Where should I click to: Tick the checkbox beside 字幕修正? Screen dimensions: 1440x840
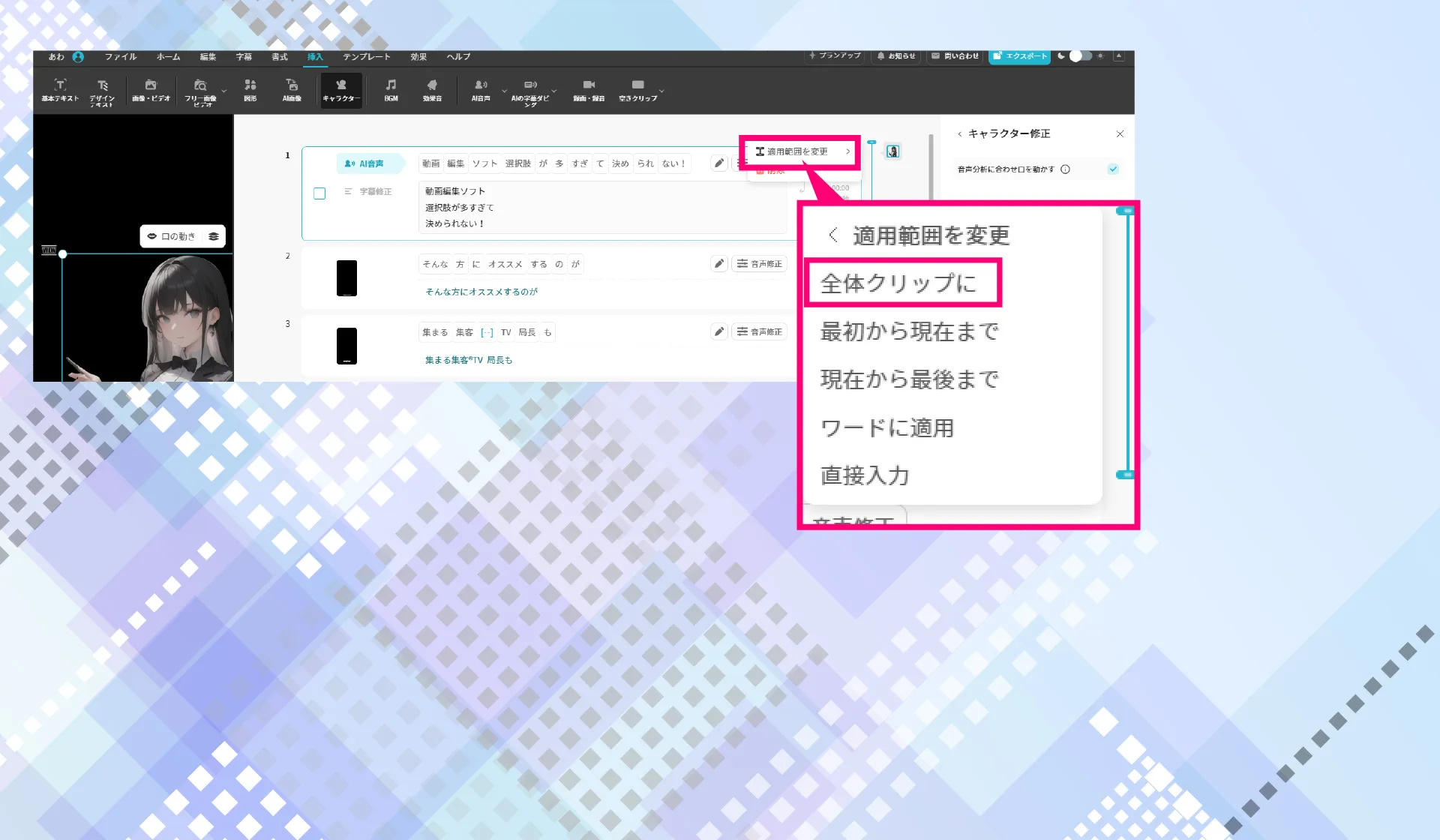(x=319, y=193)
